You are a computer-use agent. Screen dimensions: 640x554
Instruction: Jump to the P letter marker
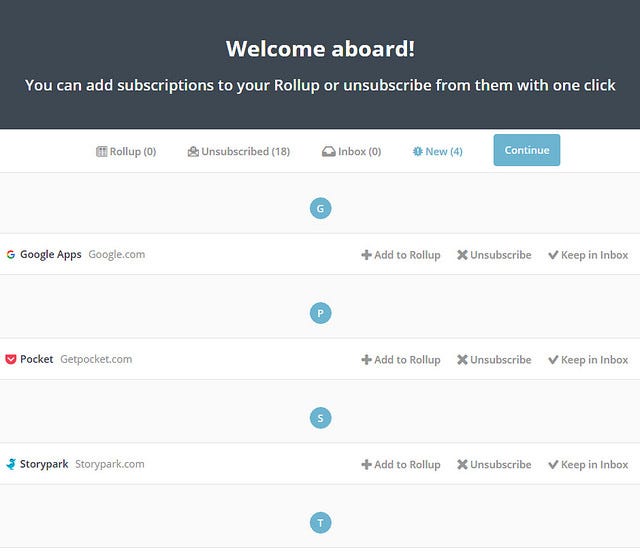320,313
